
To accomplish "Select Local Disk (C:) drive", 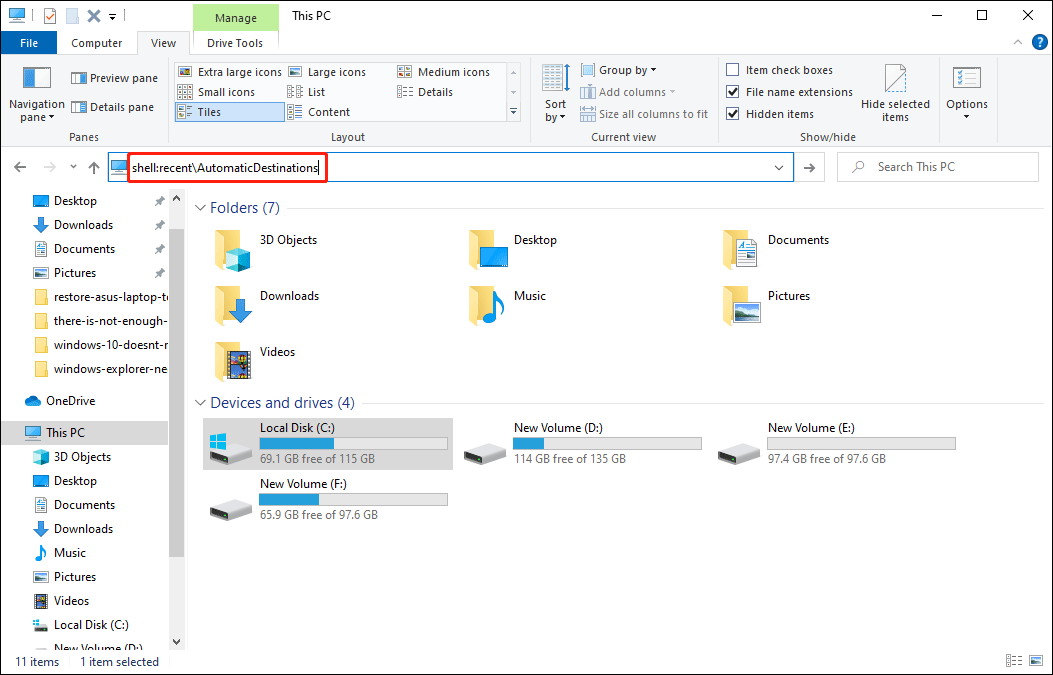I will point(328,443).
